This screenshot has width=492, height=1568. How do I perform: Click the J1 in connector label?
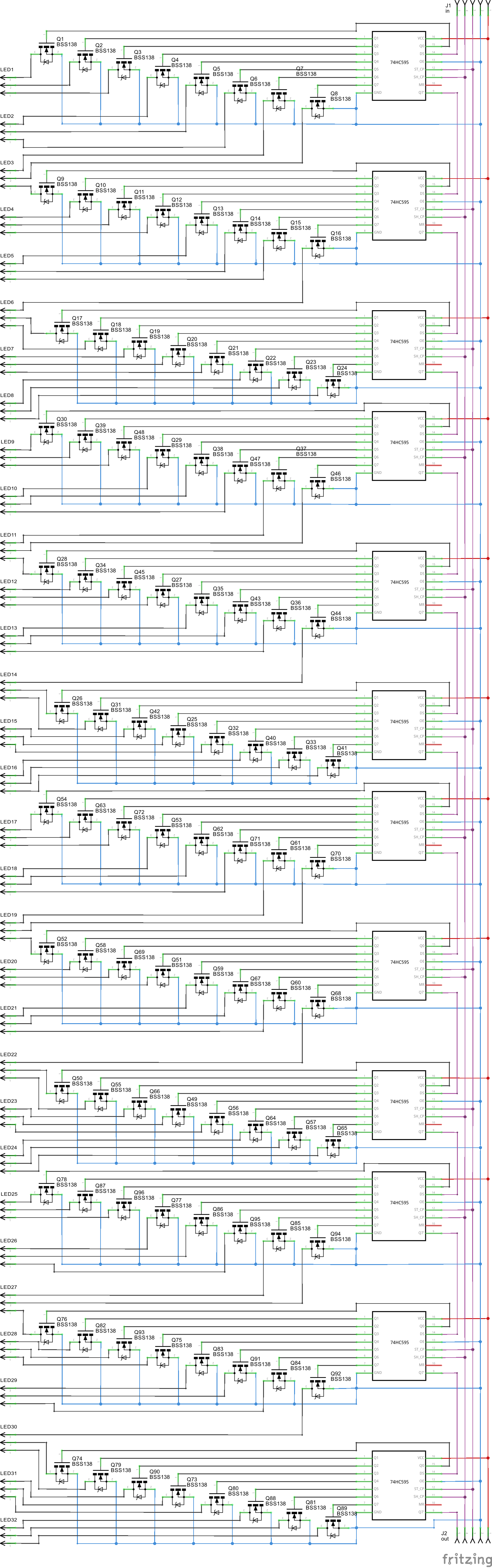(x=448, y=8)
